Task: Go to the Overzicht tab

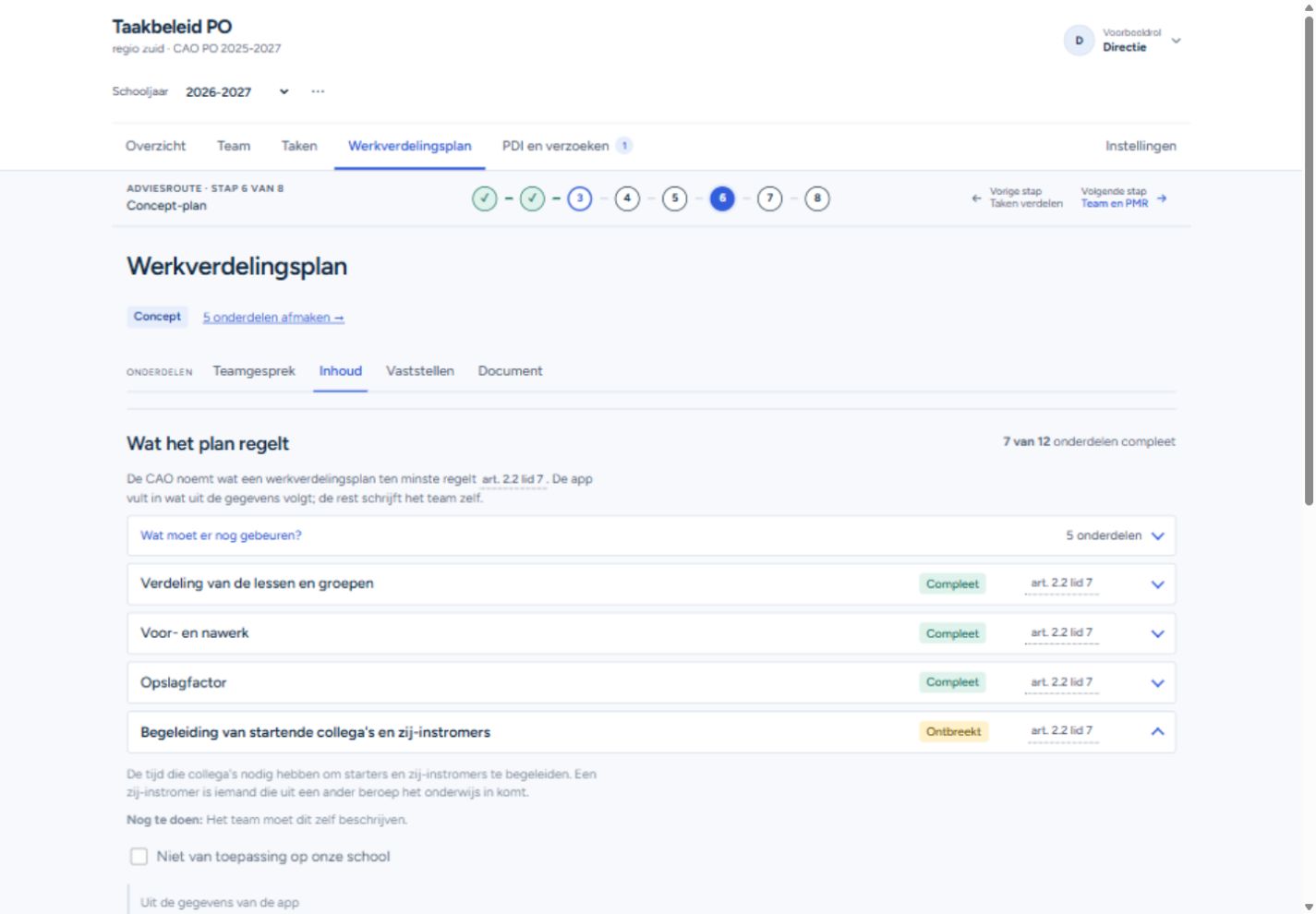Action: (155, 146)
